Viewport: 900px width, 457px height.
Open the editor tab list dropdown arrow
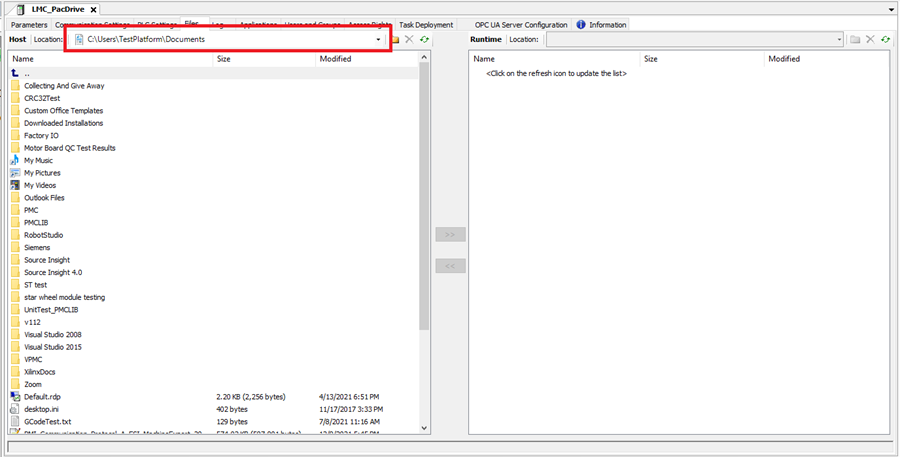click(x=890, y=9)
